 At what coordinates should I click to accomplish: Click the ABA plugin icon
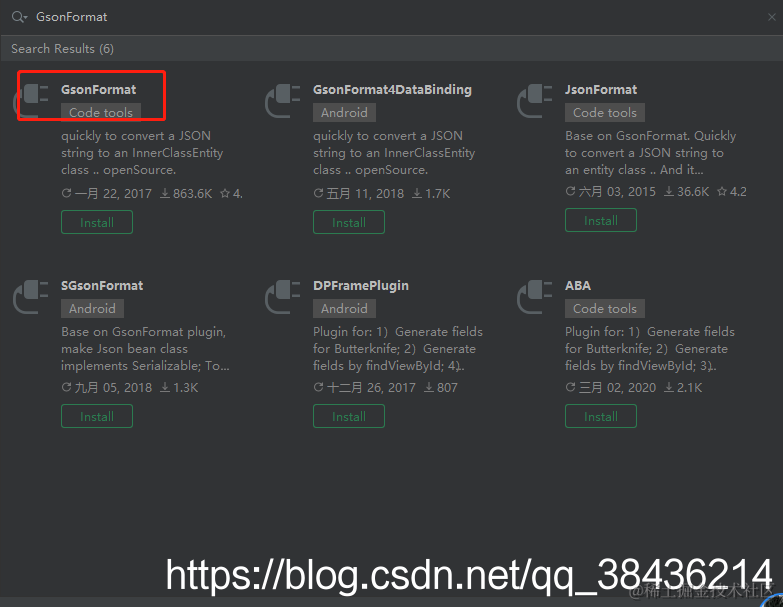pos(535,297)
